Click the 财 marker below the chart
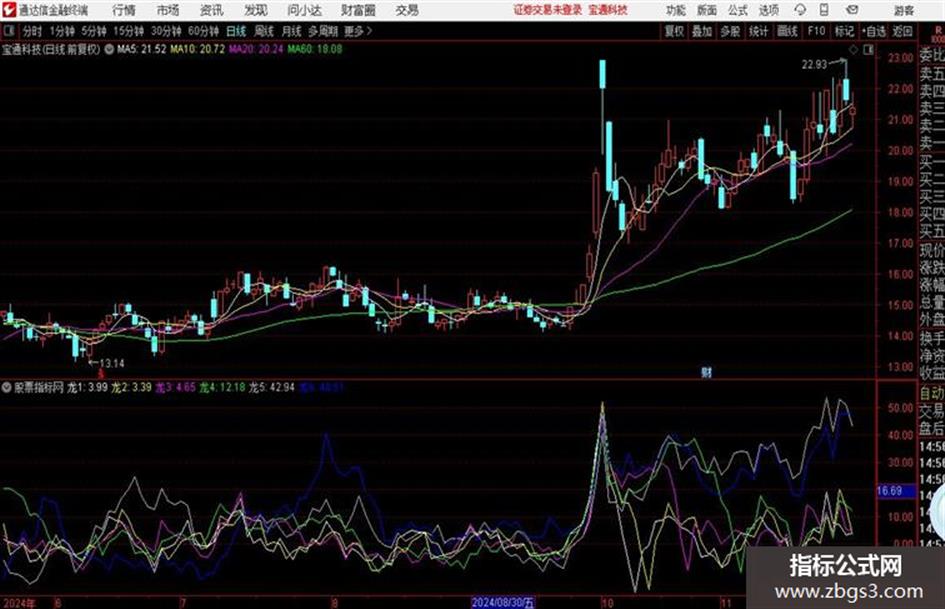 706,373
